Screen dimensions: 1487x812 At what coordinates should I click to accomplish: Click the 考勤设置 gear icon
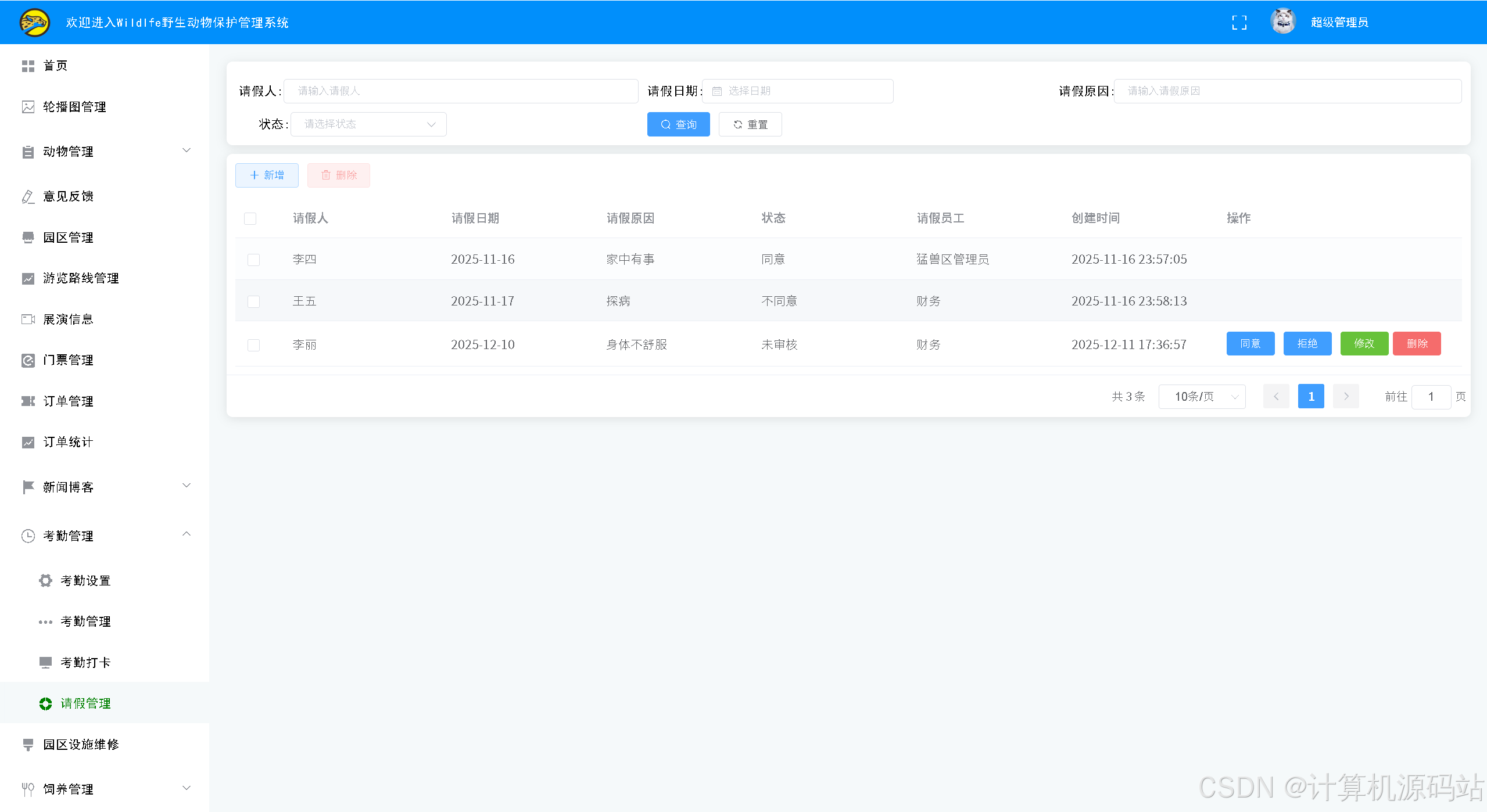[x=45, y=581]
